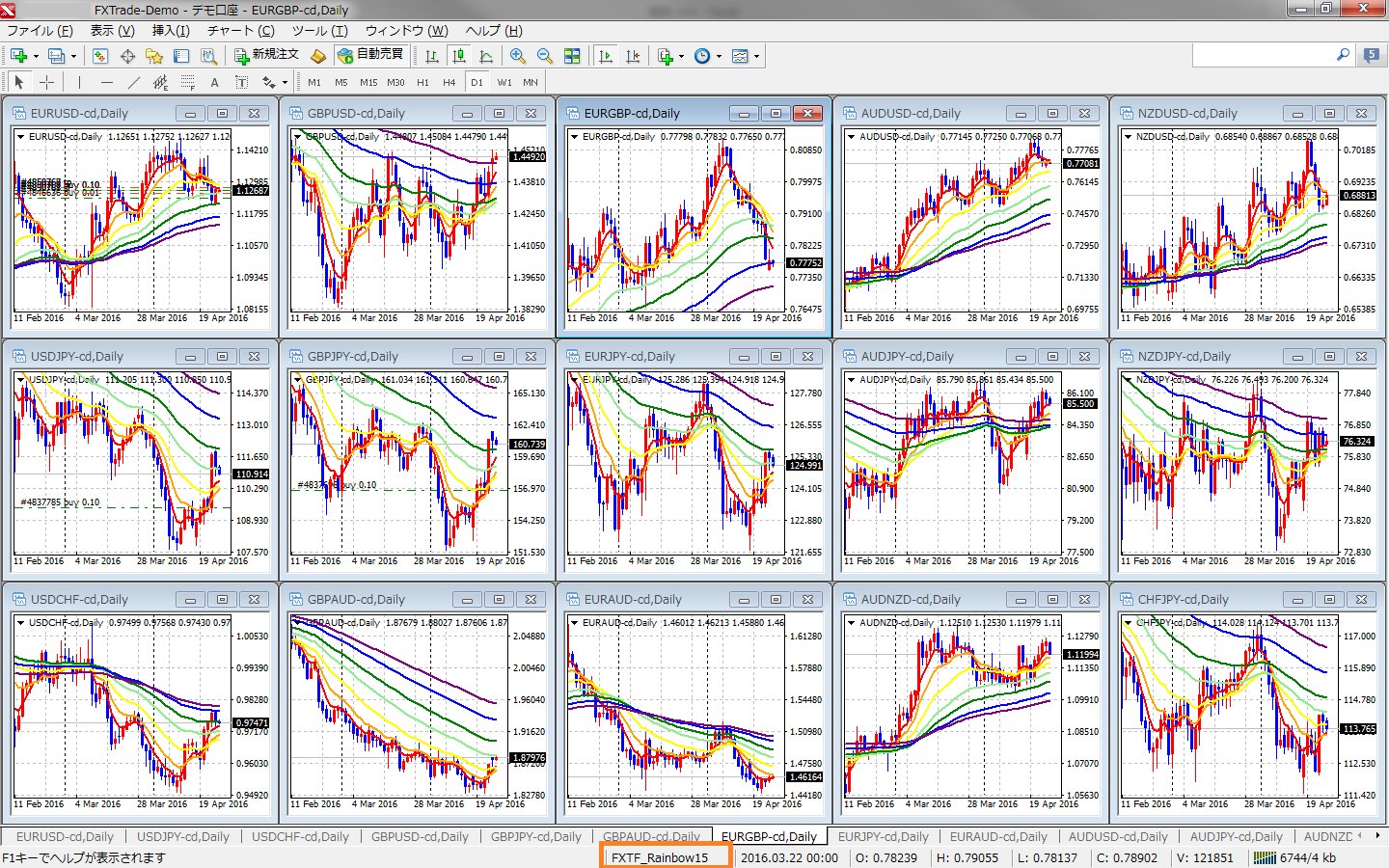The image size is (1389, 868).
Task: Select the M30 timeframe button
Action: click(x=395, y=82)
